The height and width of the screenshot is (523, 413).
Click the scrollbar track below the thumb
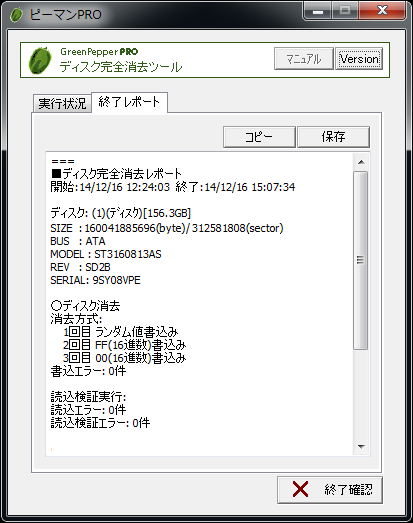(361, 394)
